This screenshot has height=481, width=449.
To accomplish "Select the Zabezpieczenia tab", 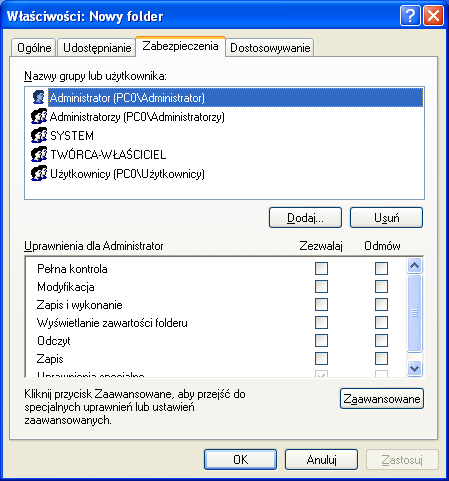I will [180, 46].
